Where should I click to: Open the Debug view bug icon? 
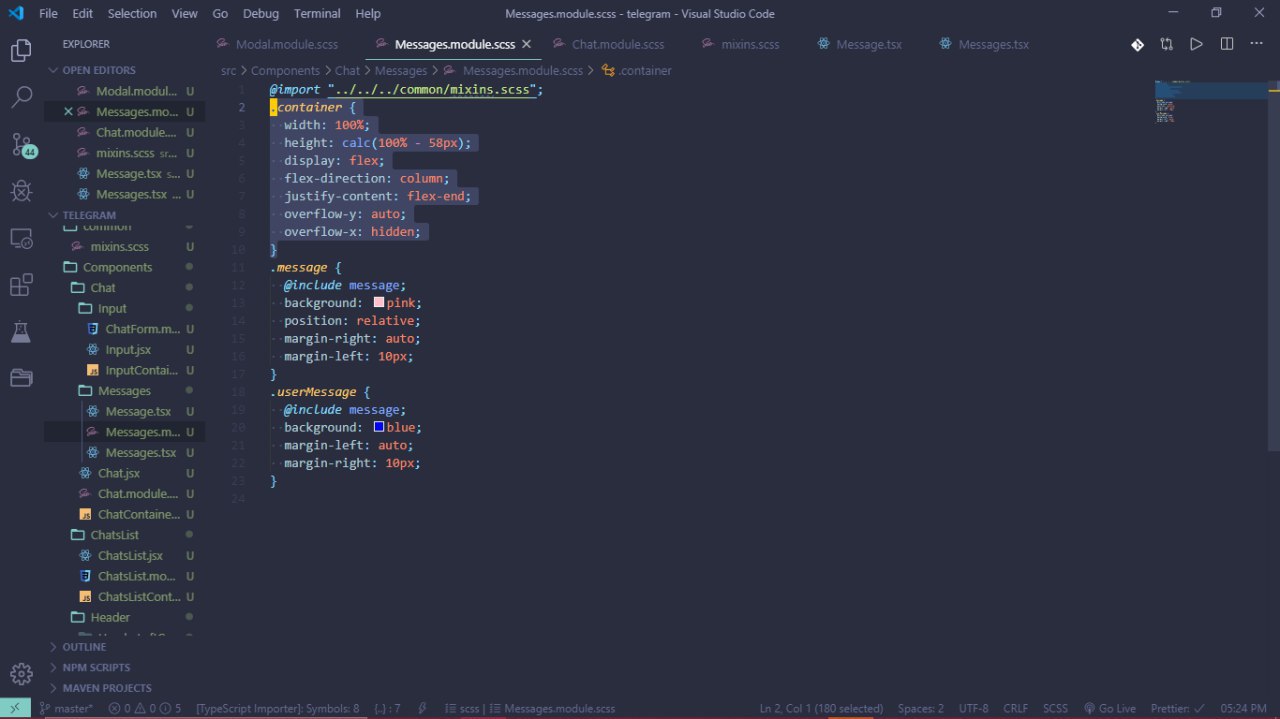point(21,191)
